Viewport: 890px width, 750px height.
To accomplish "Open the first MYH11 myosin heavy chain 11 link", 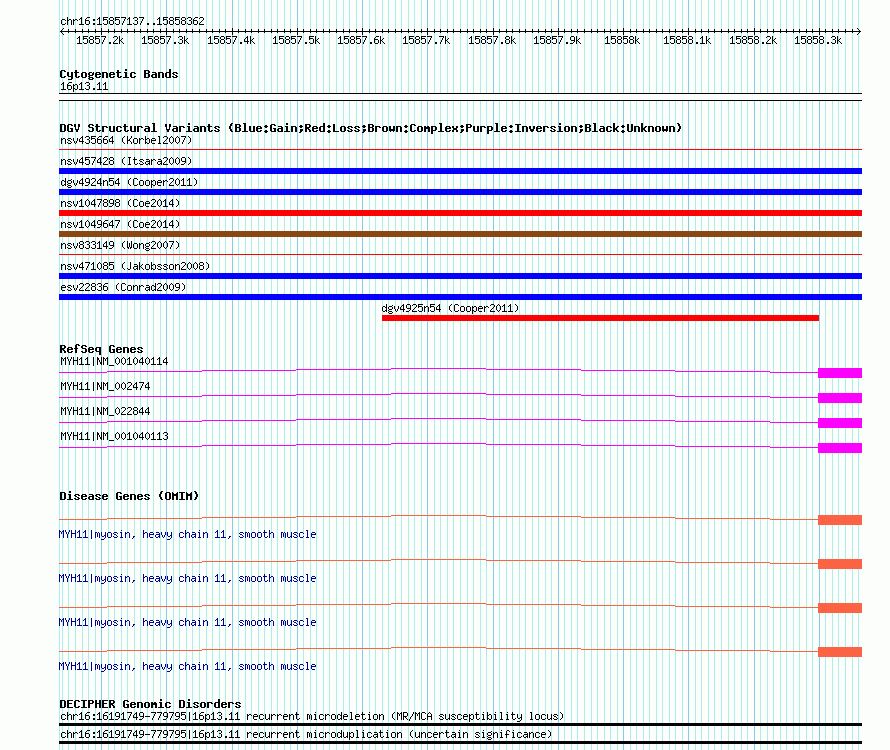I will coord(187,534).
